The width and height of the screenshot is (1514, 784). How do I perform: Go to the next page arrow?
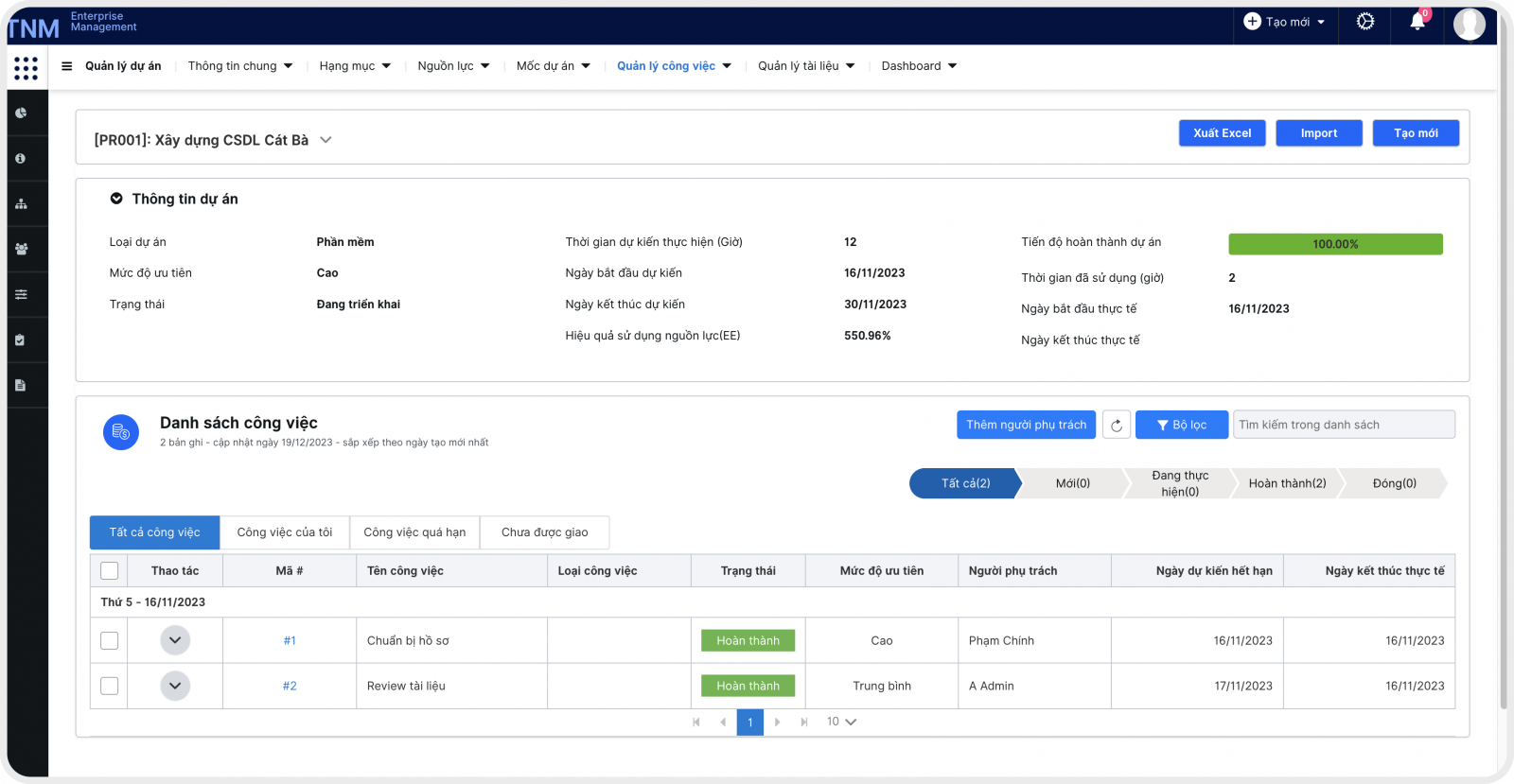pos(778,723)
